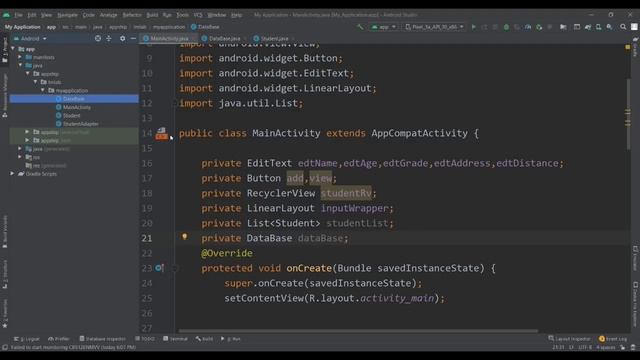Image resolution: width=640 pixels, height=360 pixels.
Task: Open Project panel gear settings
Action: (x=122, y=38)
